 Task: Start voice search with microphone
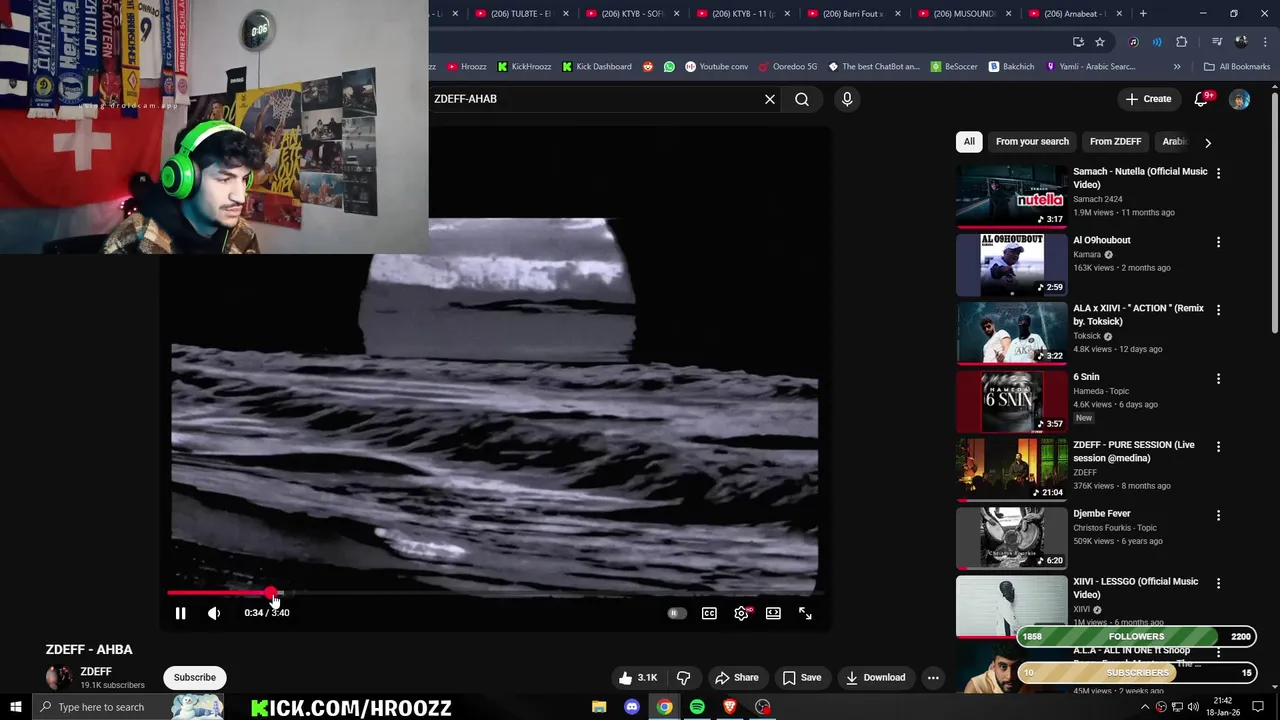(847, 99)
